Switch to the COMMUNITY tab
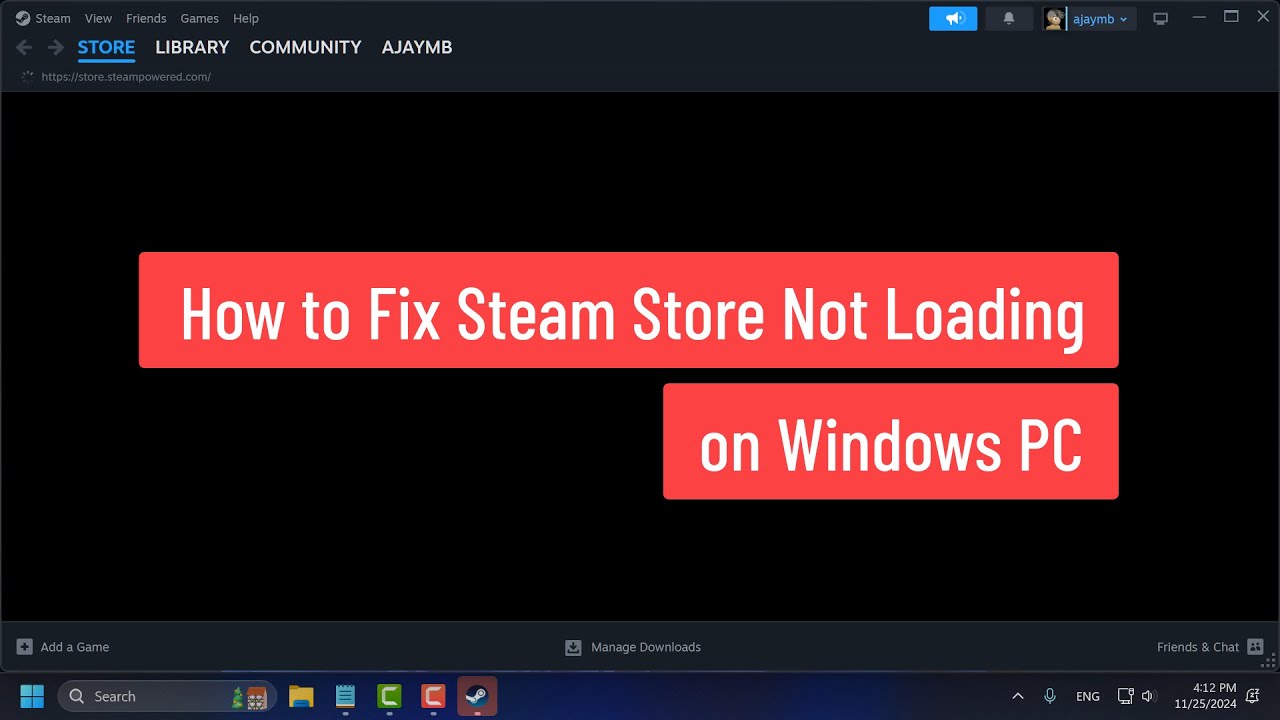The width and height of the screenshot is (1280, 720). click(305, 47)
